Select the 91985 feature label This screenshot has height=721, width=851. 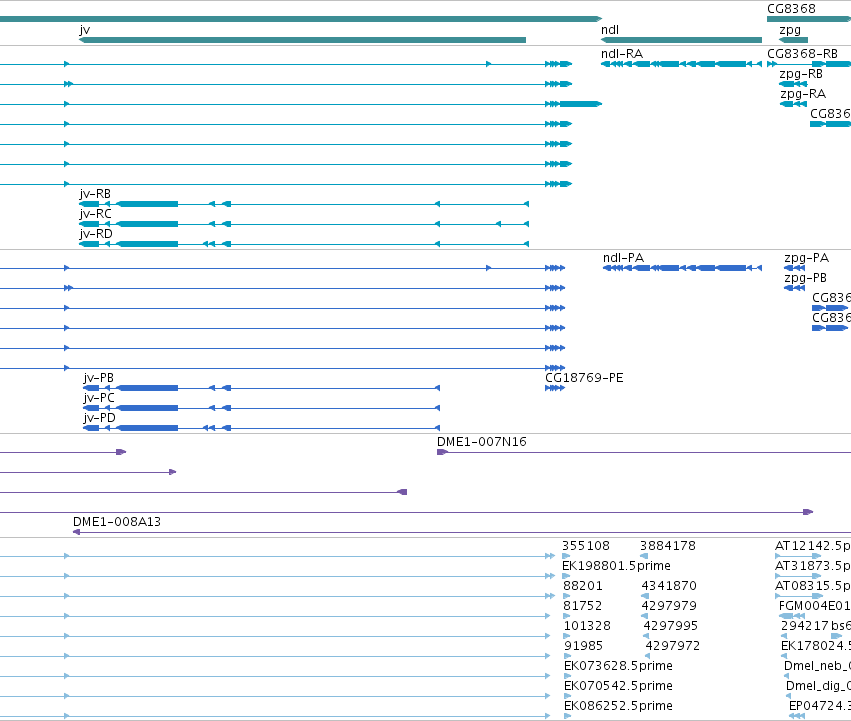coord(583,646)
